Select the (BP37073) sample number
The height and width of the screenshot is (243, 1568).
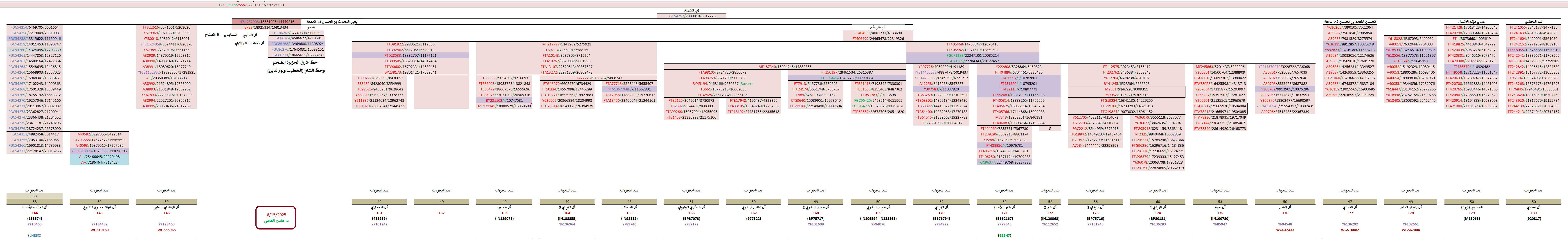(692, 219)
